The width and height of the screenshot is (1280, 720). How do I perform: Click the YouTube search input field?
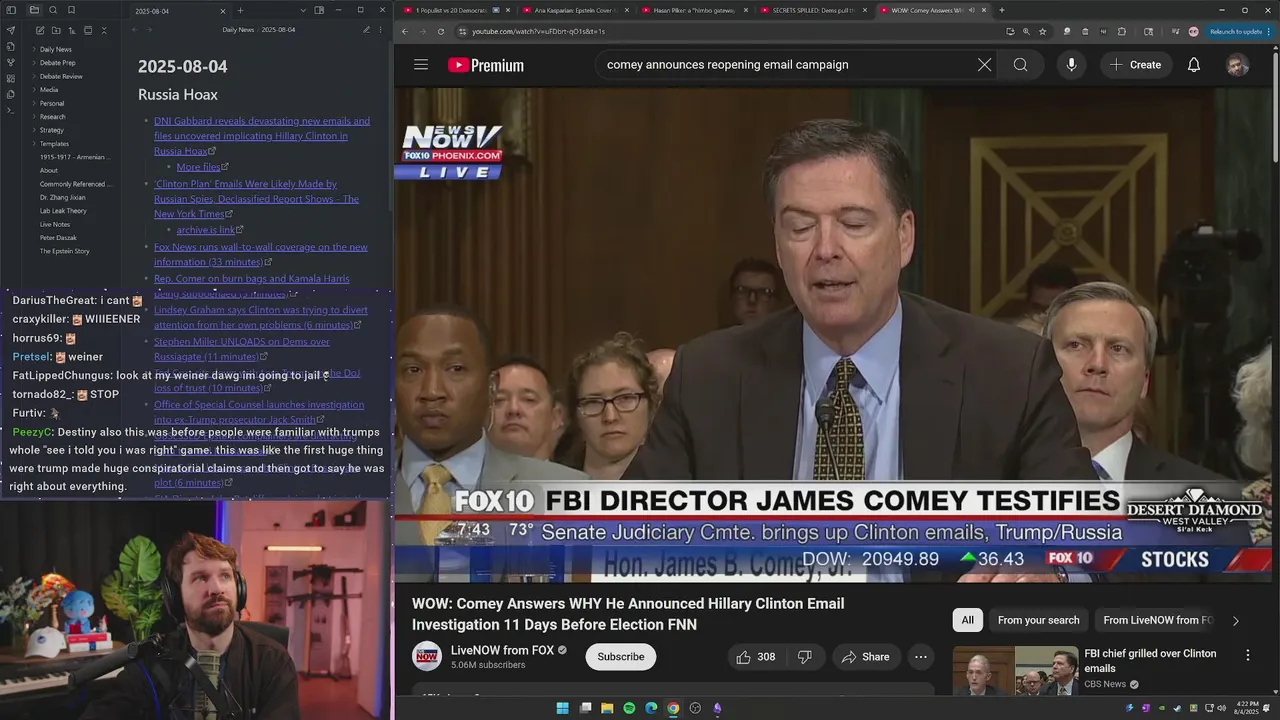point(785,65)
